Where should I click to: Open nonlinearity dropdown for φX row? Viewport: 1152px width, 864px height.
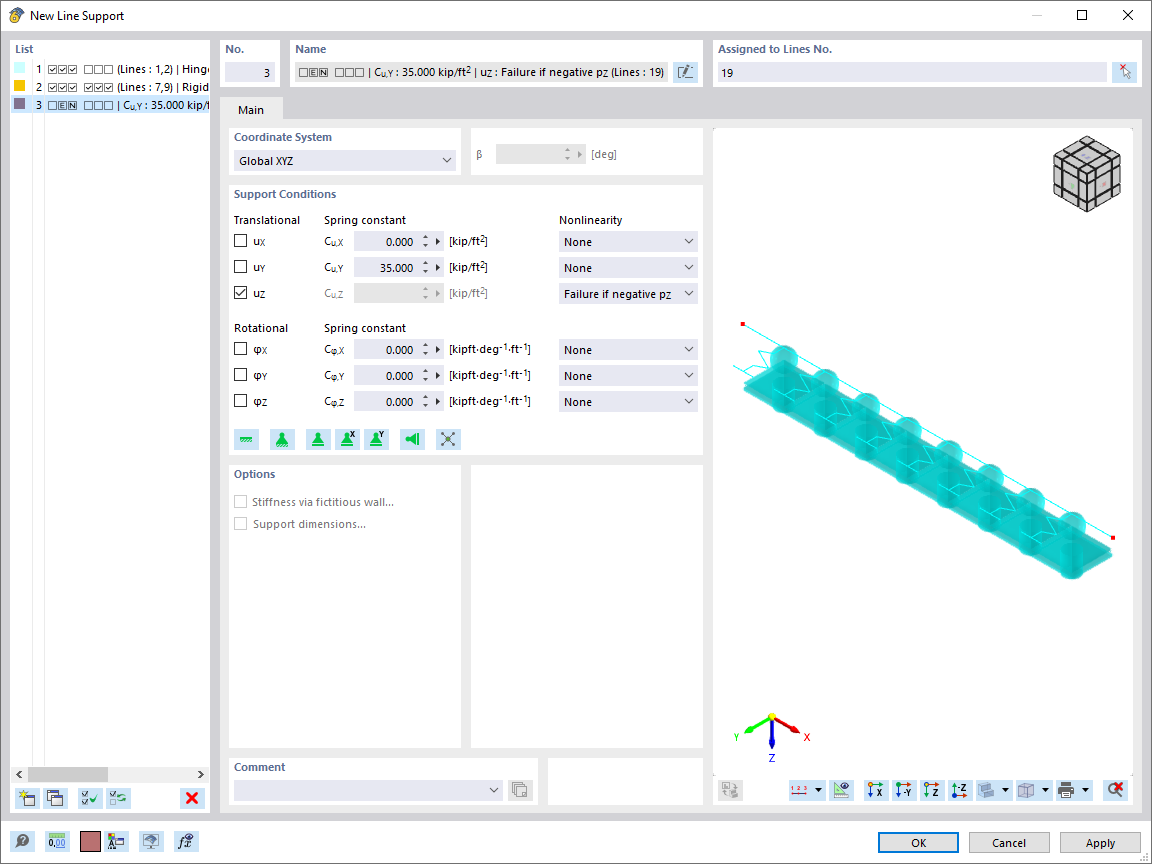pos(628,350)
